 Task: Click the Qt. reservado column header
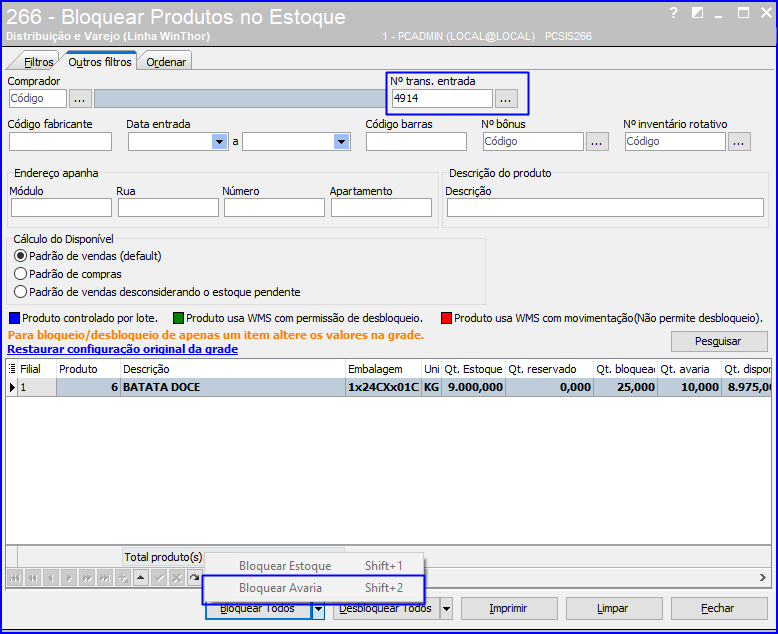pos(549,369)
